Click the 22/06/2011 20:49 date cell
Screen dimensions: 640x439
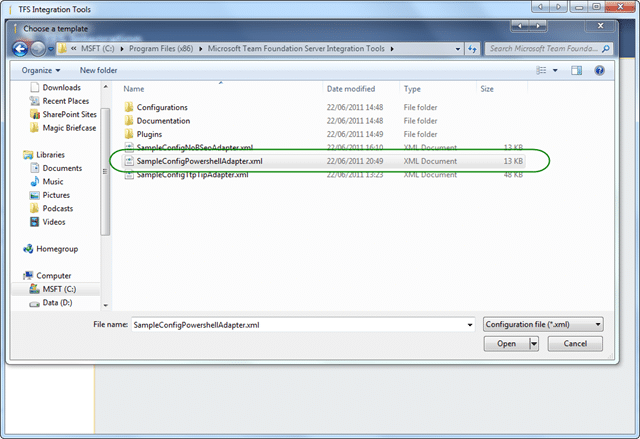pyautogui.click(x=355, y=161)
